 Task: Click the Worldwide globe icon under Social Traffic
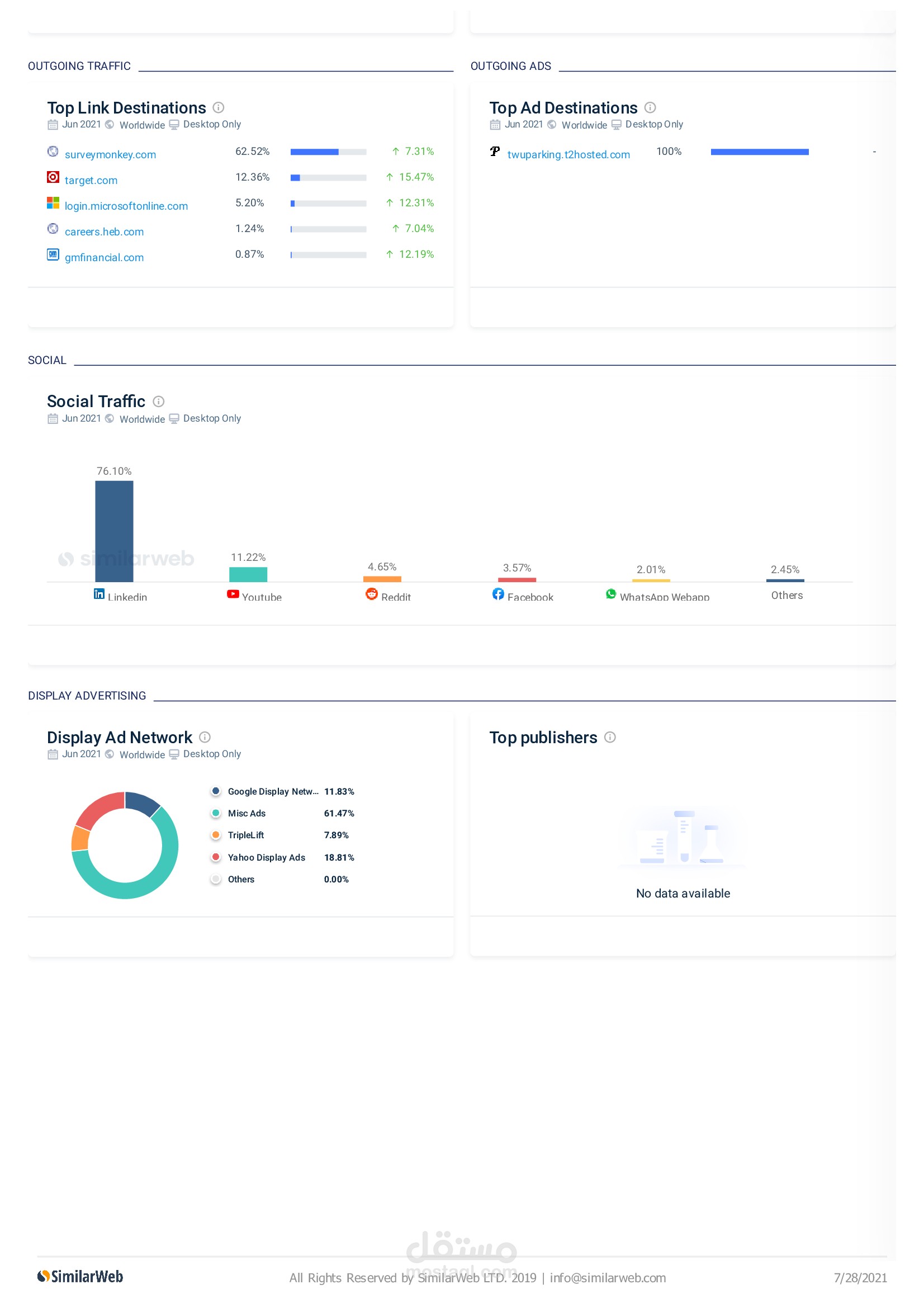[110, 418]
